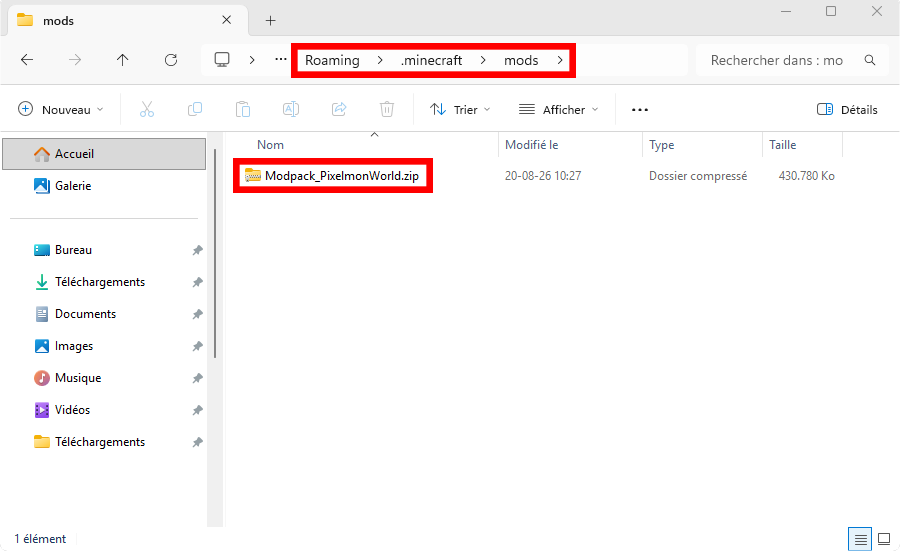Click the Modpack_PixelmonWorld.zip file icon

[253, 175]
